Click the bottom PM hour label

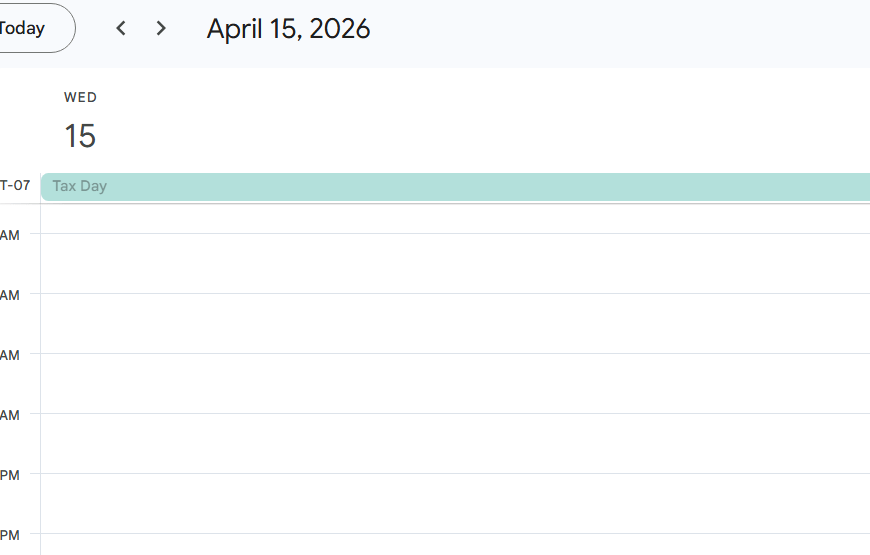coord(10,535)
